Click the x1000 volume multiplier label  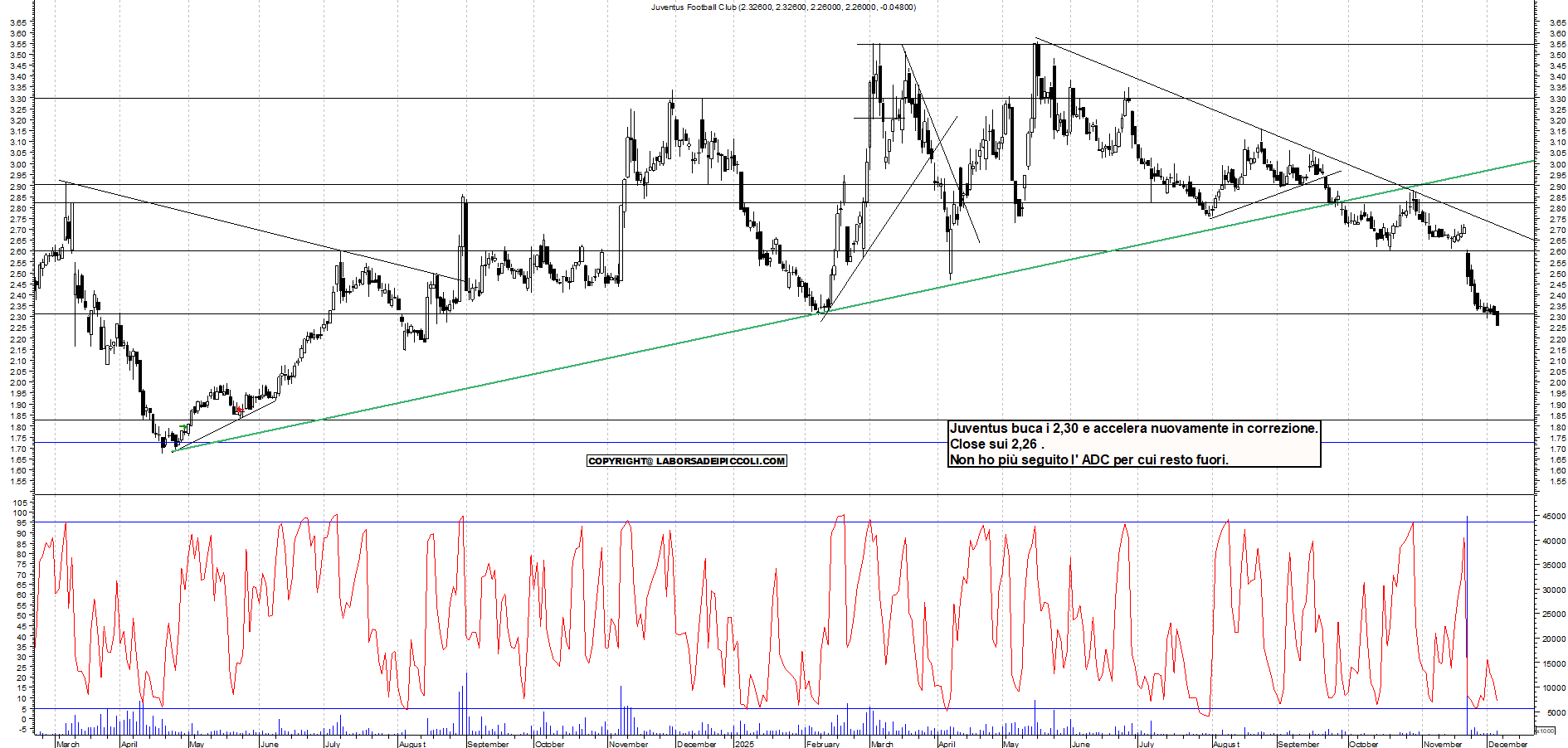tap(1546, 731)
